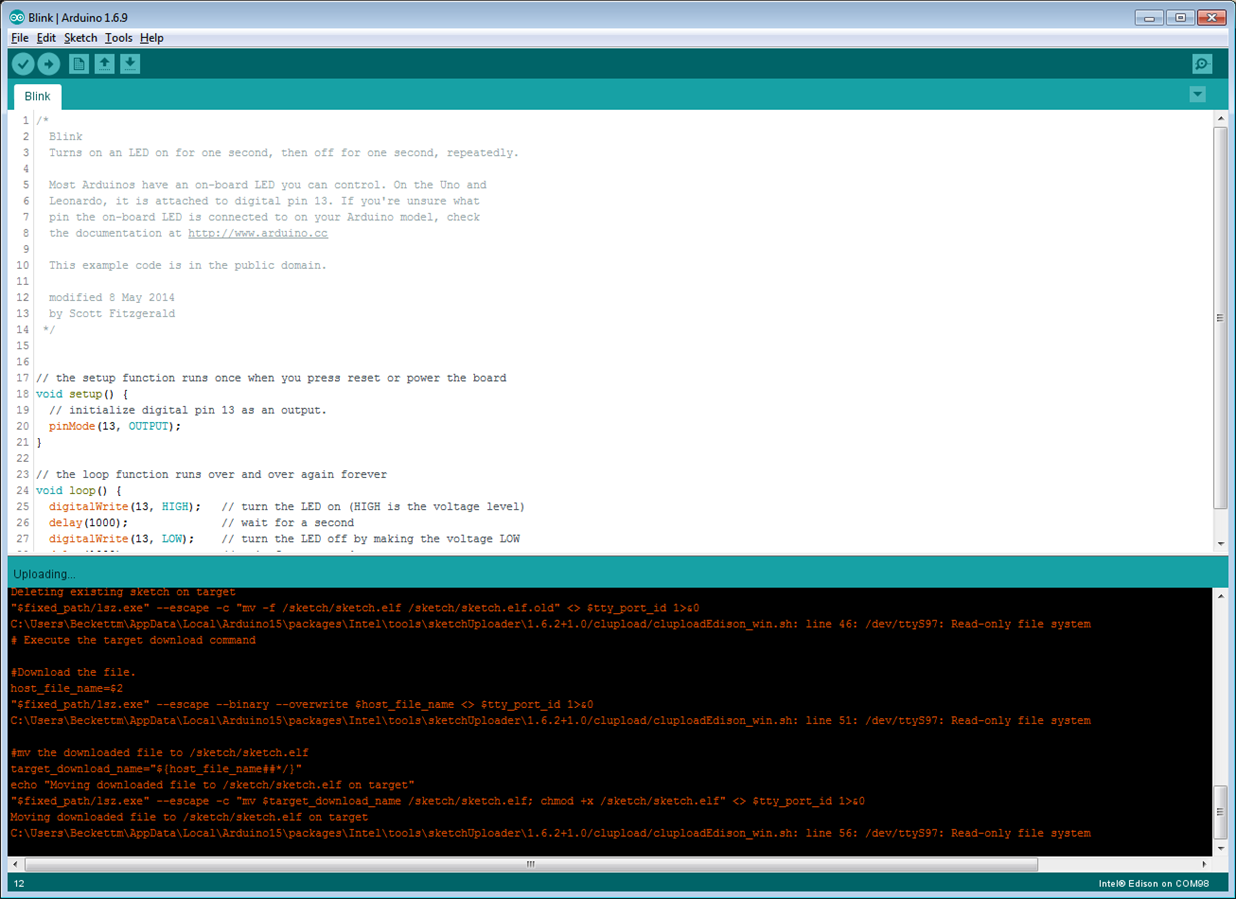Click the console horizontal scrollbar thumb
Image resolution: width=1236 pixels, height=899 pixels.
point(531,864)
